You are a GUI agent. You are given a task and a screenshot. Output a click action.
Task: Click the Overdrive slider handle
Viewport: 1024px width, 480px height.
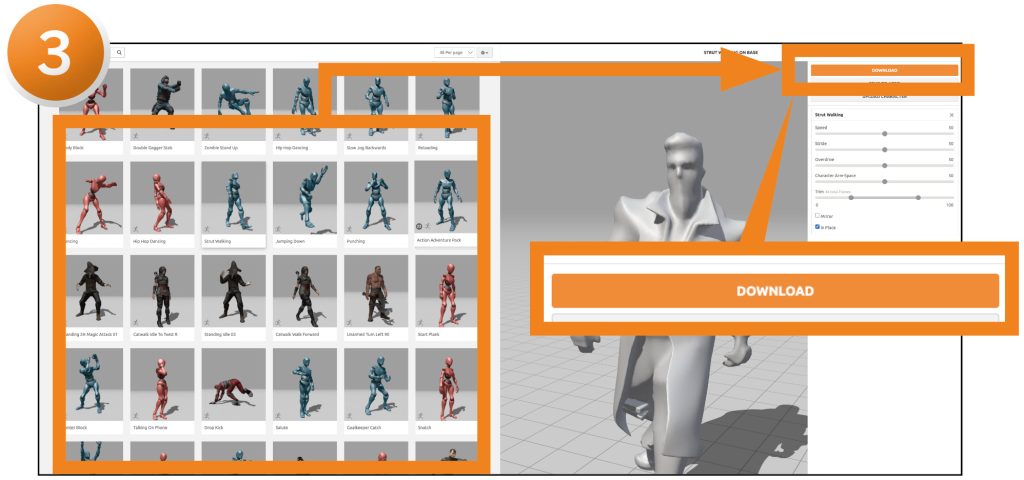[884, 165]
